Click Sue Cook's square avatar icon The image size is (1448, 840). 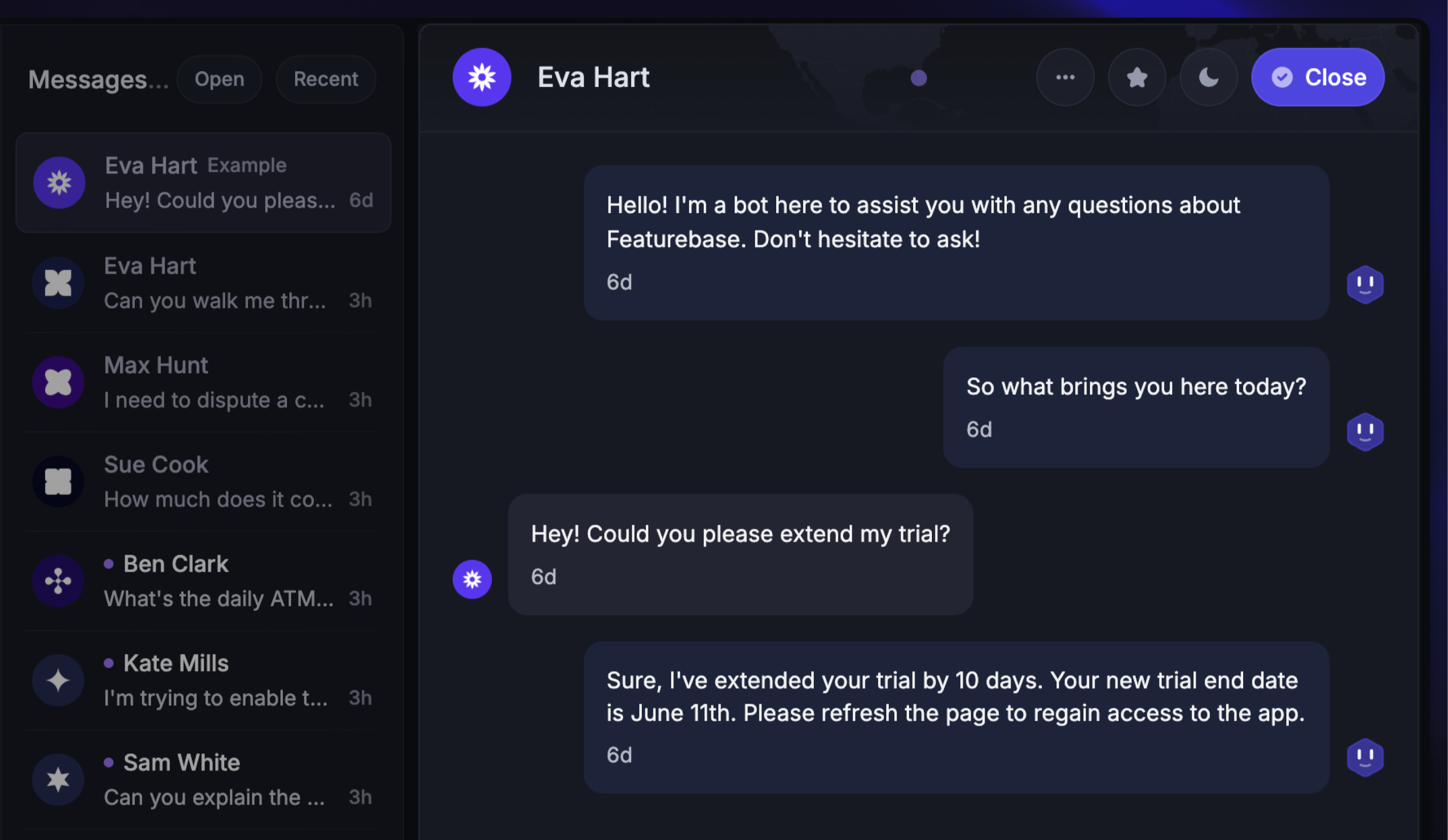click(58, 482)
